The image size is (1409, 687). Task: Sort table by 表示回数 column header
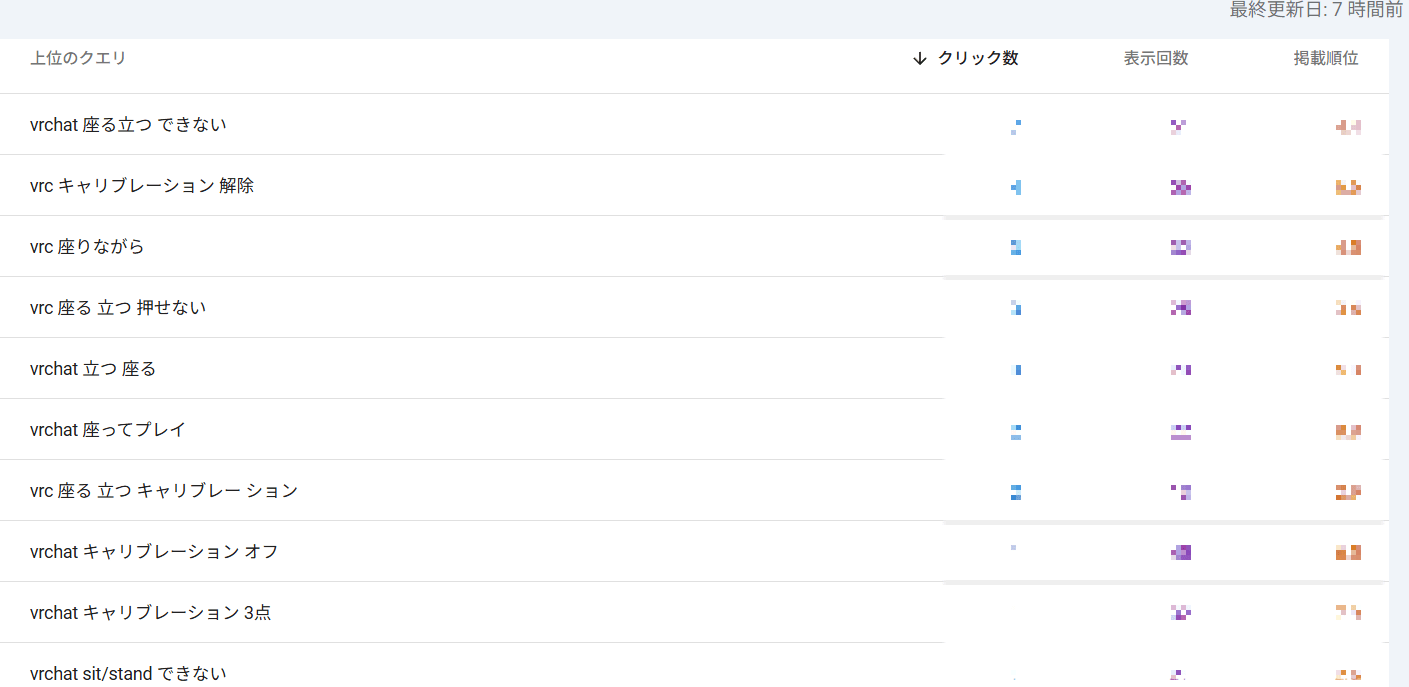pos(1155,59)
